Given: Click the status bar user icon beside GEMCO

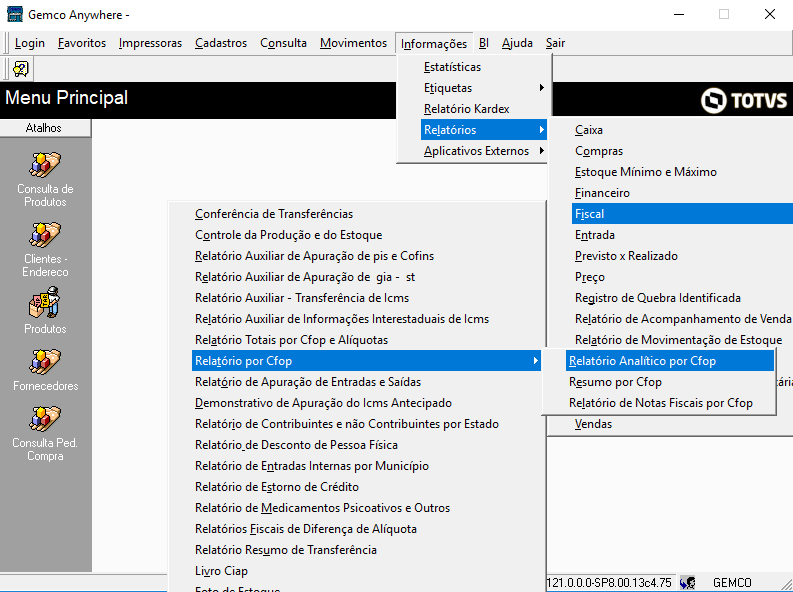Looking at the screenshot, I should [x=688, y=582].
